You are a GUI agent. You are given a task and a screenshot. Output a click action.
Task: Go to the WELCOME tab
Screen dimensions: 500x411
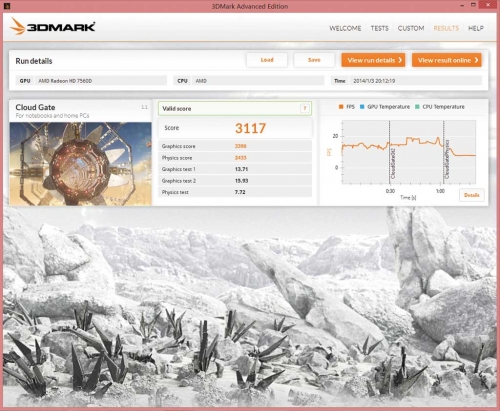tap(345, 28)
